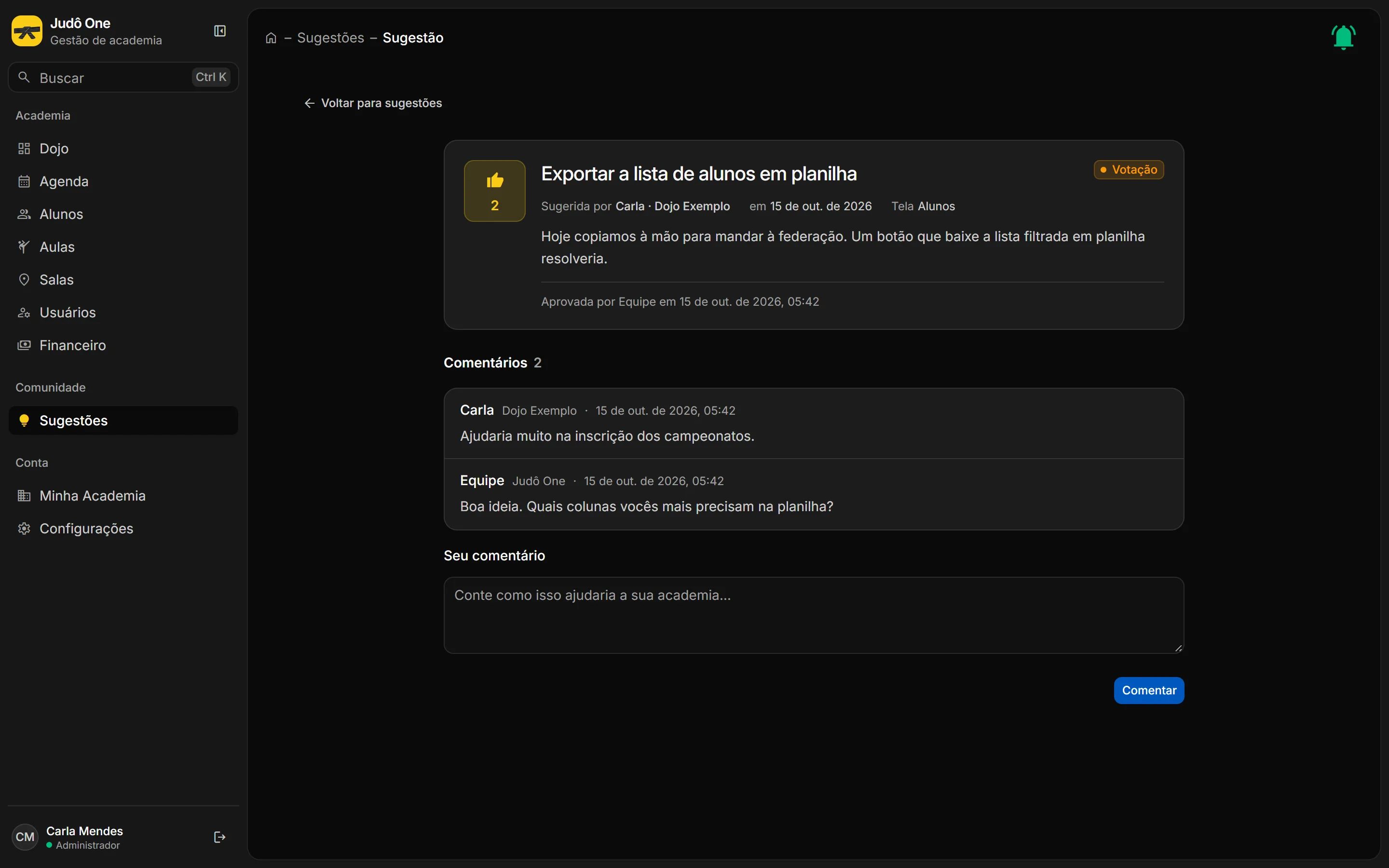Click the Votação status badge
Screen dimensions: 1389x868
point(1129,170)
